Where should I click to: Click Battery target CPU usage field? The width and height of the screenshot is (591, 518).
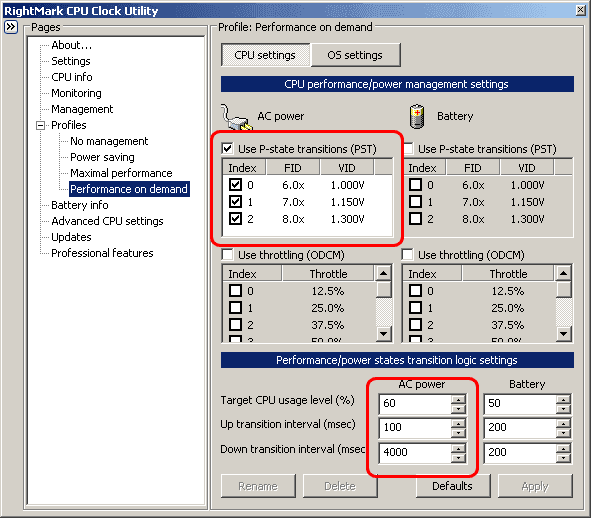click(x=520, y=404)
